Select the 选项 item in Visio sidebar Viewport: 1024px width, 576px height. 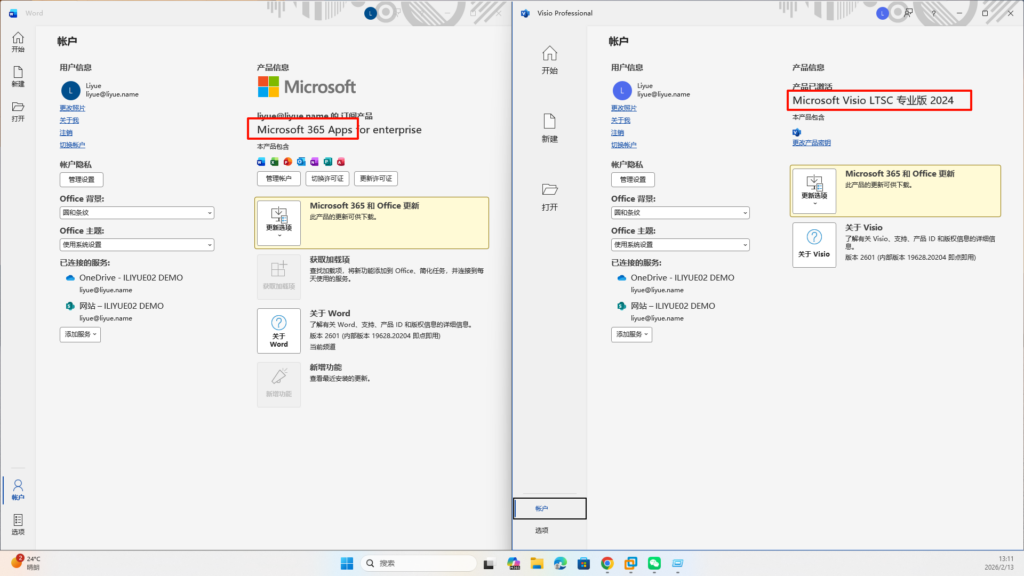pyautogui.click(x=542, y=530)
